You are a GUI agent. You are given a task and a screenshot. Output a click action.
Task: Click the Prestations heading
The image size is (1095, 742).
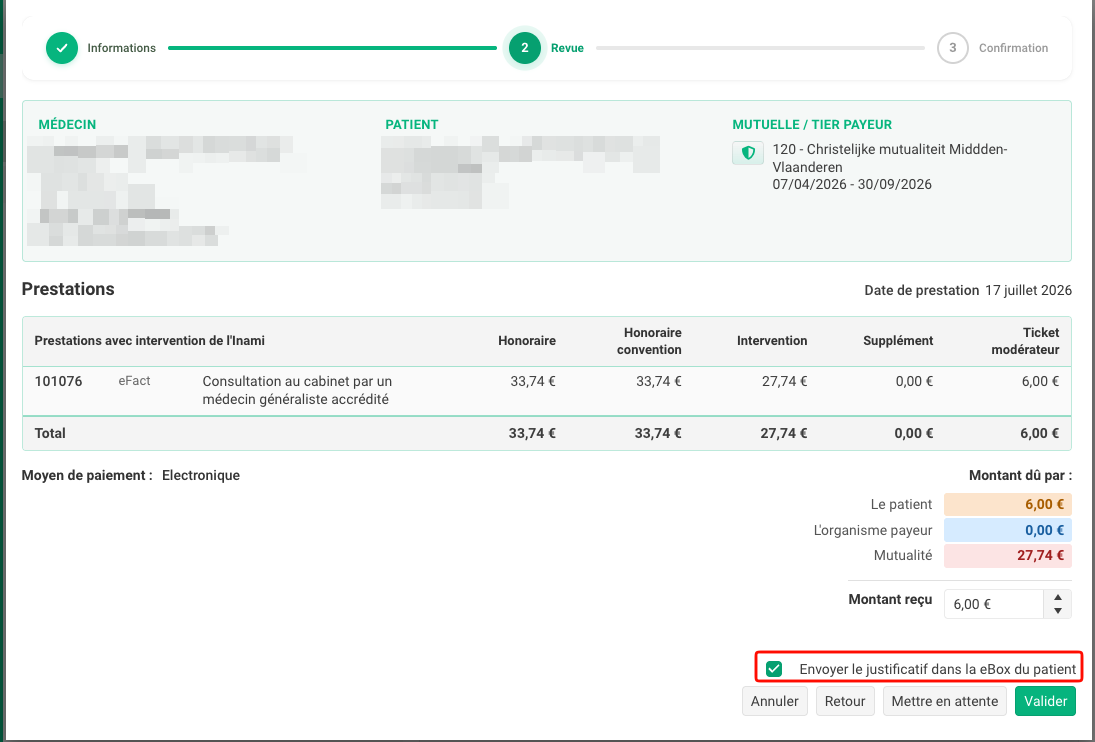click(x=68, y=289)
